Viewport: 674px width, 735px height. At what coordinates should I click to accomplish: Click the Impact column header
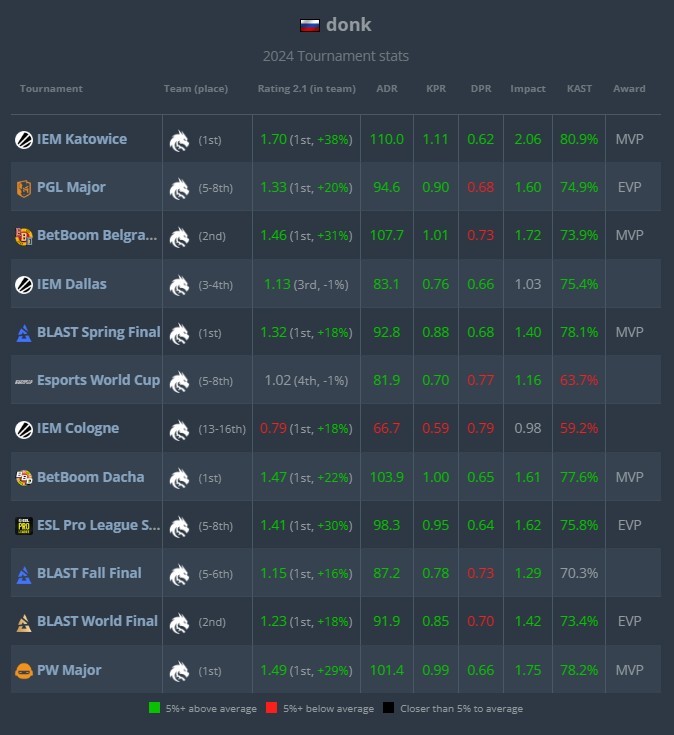click(528, 89)
